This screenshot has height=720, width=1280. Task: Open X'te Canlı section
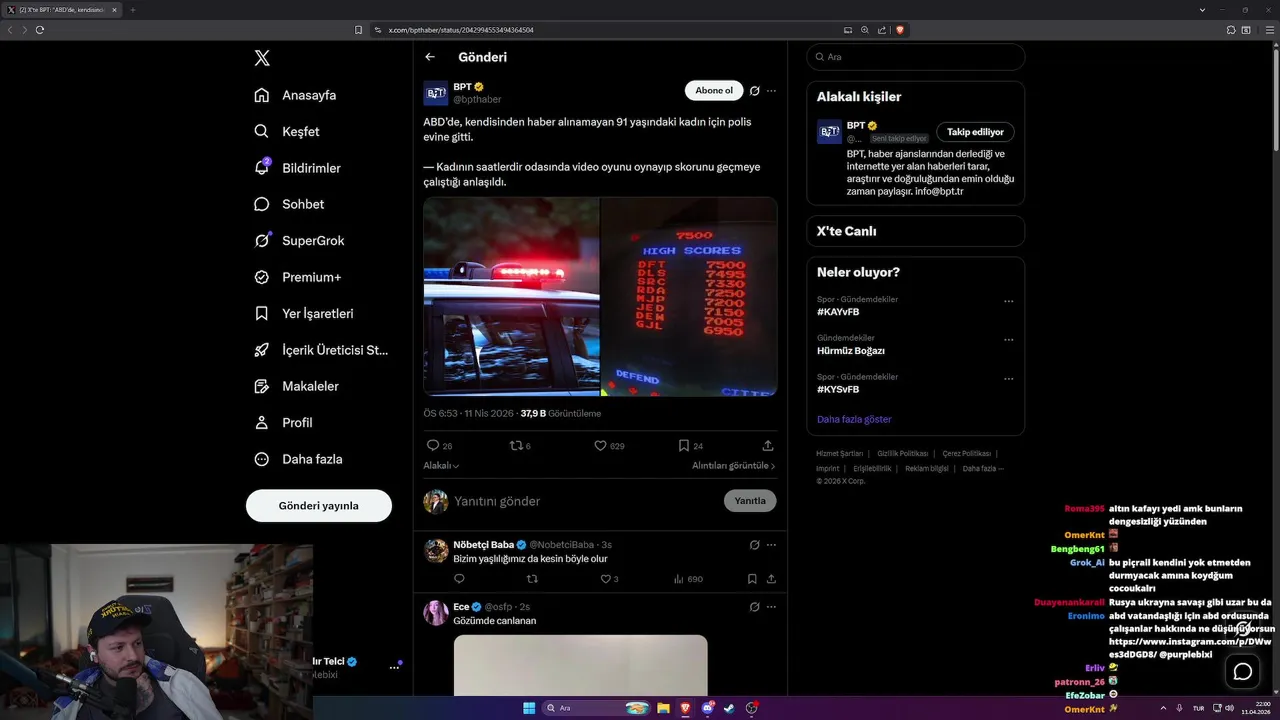click(916, 231)
